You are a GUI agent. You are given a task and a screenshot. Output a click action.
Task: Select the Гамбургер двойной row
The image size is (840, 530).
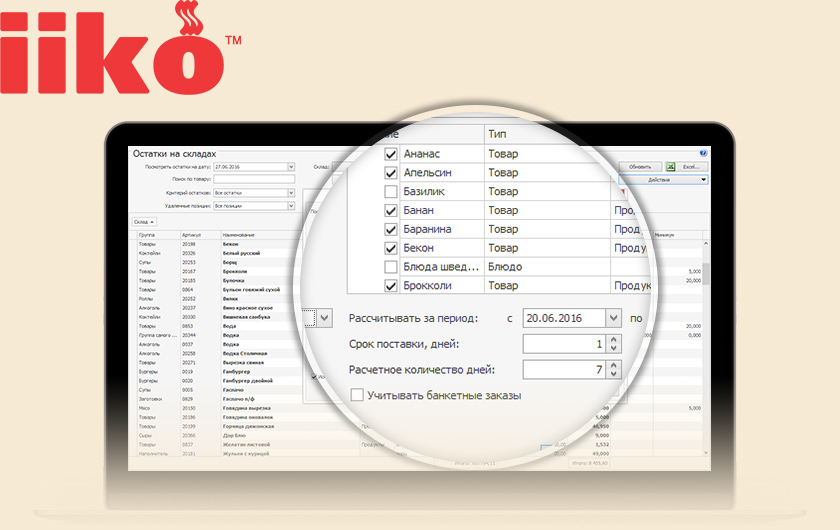tap(248, 380)
